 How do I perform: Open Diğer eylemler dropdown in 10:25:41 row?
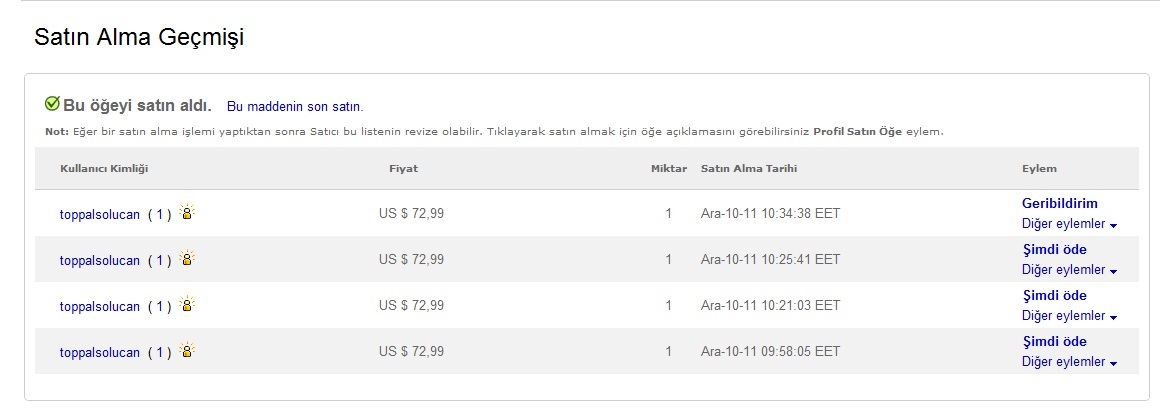1069,270
